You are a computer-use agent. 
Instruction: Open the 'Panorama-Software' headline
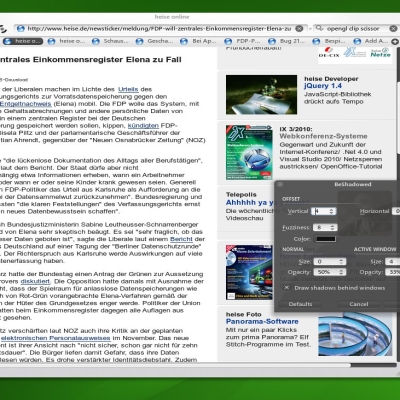coord(262,322)
